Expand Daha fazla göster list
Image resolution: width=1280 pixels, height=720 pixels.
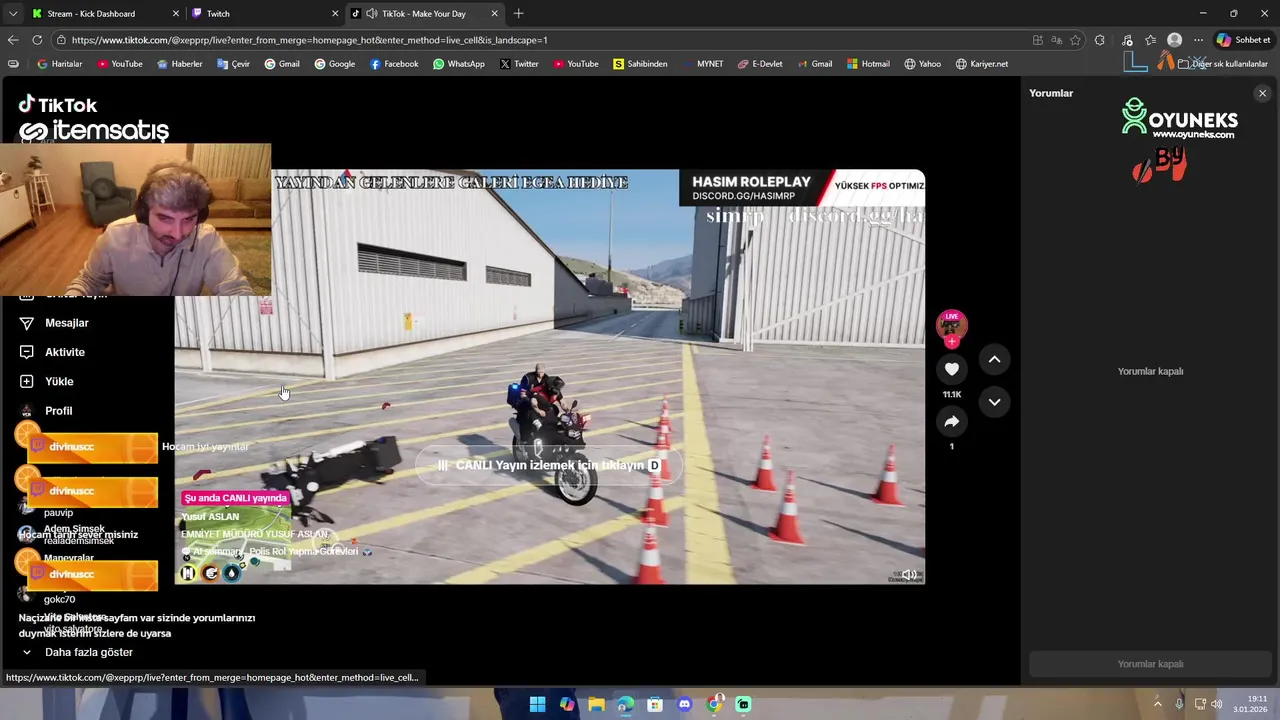pyautogui.click(x=88, y=652)
